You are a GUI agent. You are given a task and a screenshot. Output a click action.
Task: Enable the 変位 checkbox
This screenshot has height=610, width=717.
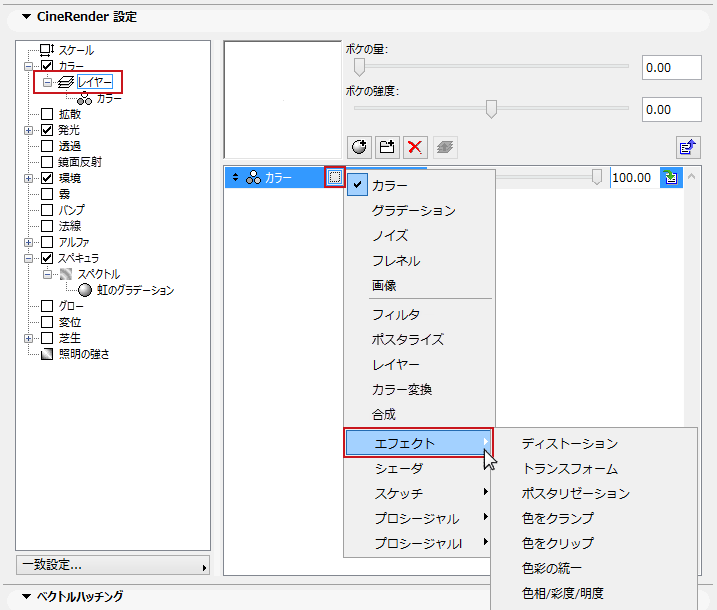pos(47,322)
